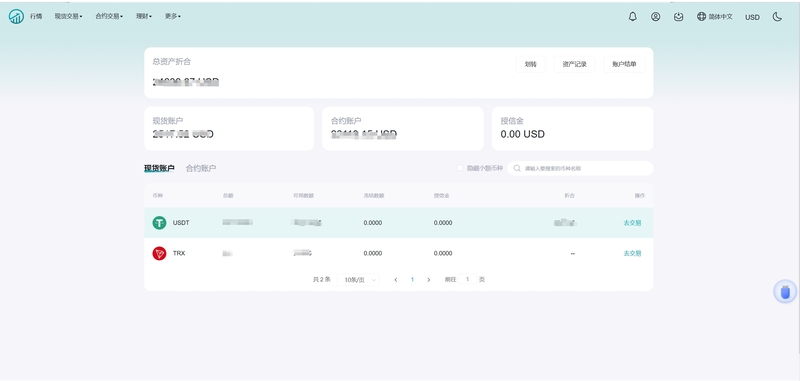
Task: Click the download app icon
Action: coord(679,16)
